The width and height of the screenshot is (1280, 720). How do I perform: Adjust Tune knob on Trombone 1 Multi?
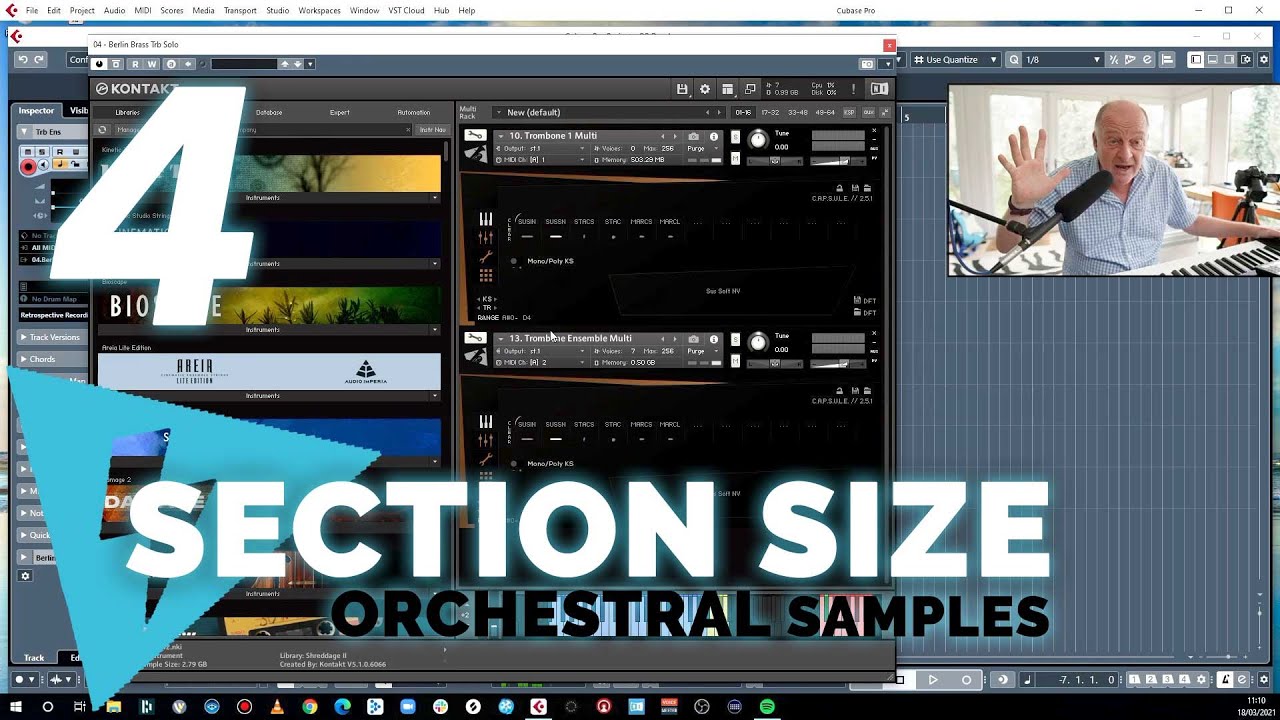tap(758, 140)
